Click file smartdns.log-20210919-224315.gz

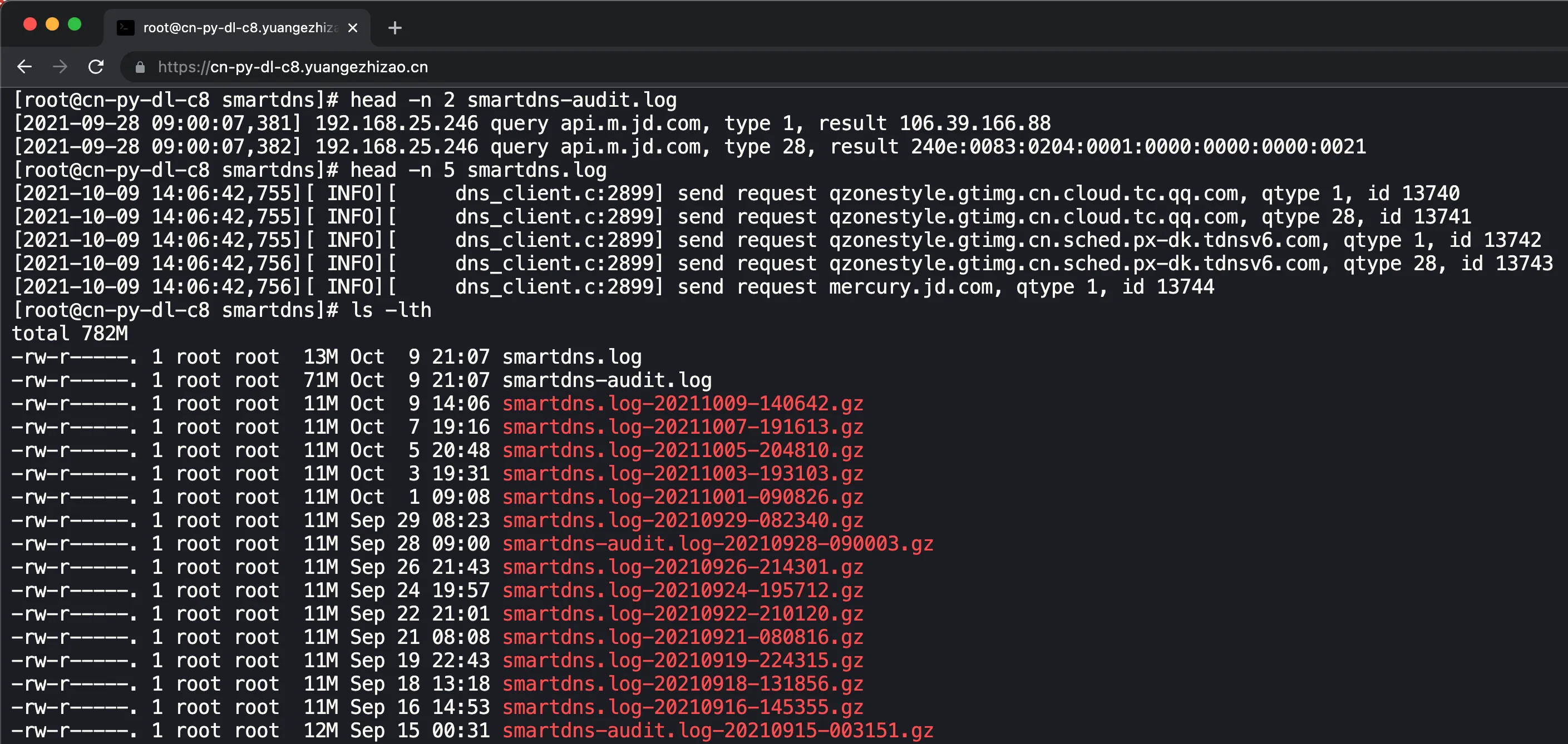[683, 661]
